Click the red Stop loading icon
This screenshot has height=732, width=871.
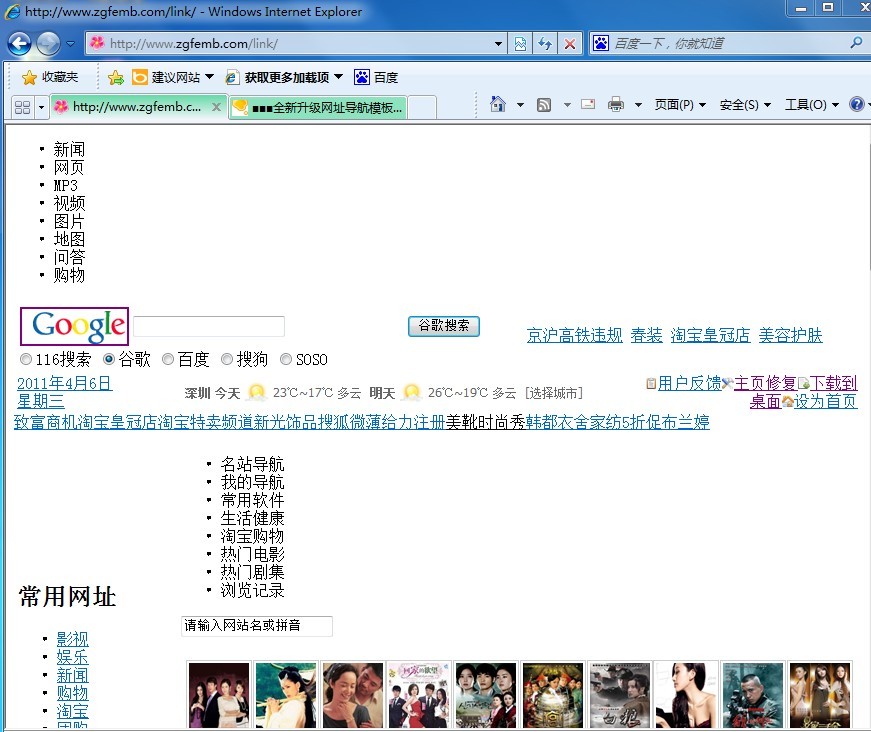click(570, 43)
